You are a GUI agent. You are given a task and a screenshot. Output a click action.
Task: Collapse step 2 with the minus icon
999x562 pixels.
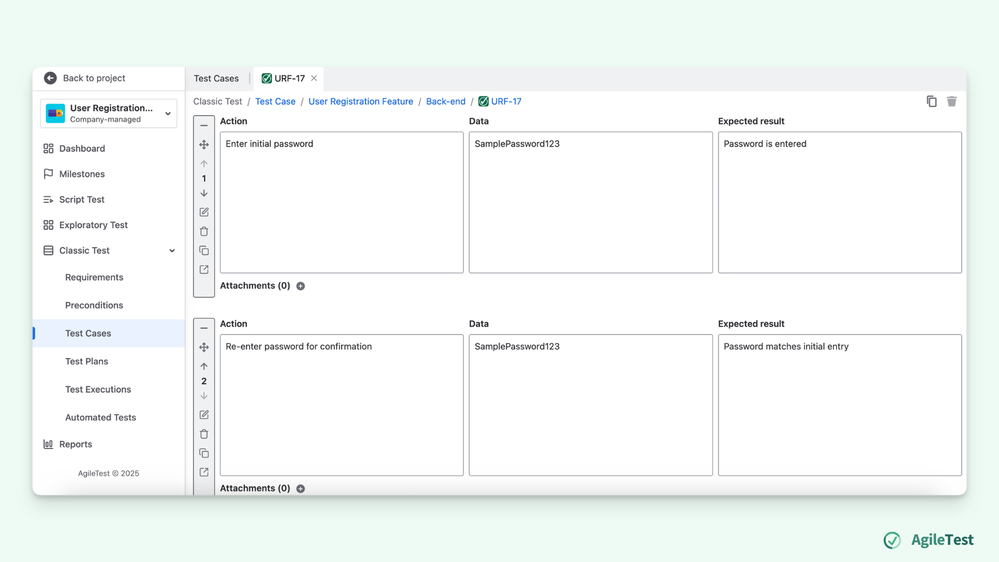pyautogui.click(x=204, y=328)
